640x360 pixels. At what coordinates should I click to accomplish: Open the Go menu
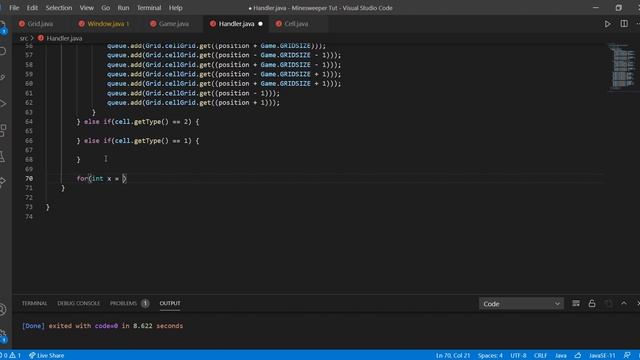click(105, 8)
